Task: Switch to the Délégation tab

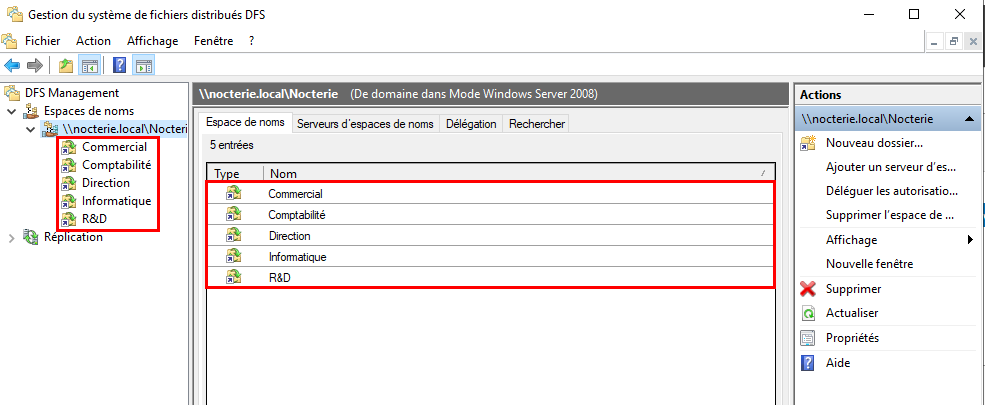Action: (471, 124)
